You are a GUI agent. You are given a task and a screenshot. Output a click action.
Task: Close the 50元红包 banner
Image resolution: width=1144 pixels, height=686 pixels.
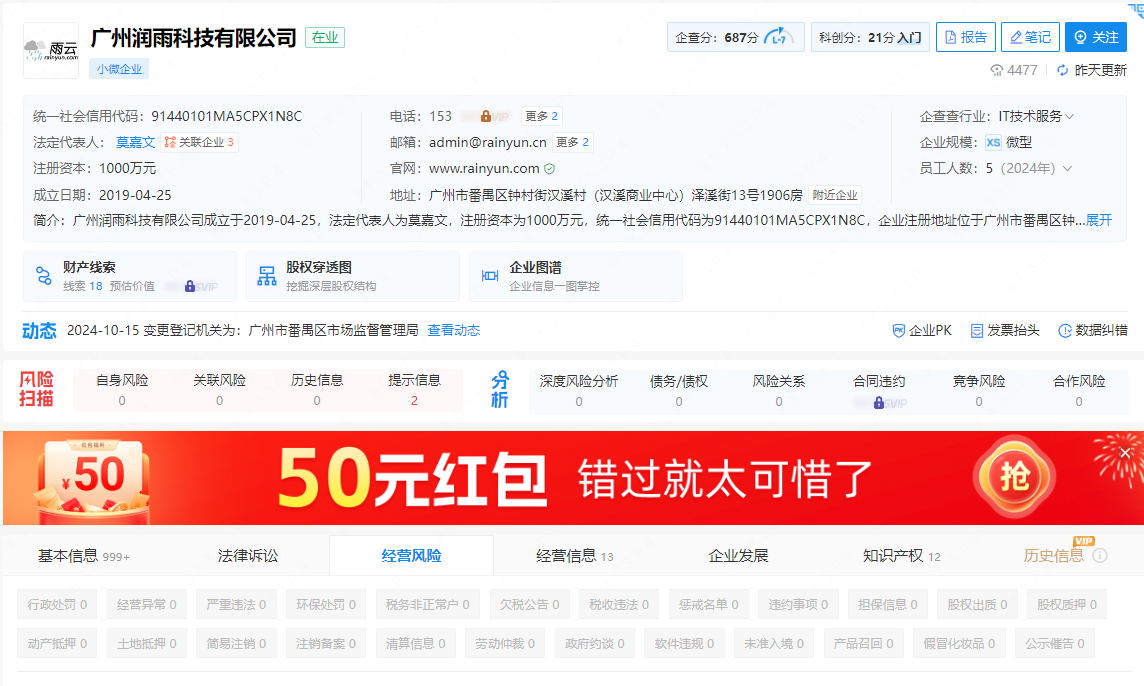point(1125,453)
